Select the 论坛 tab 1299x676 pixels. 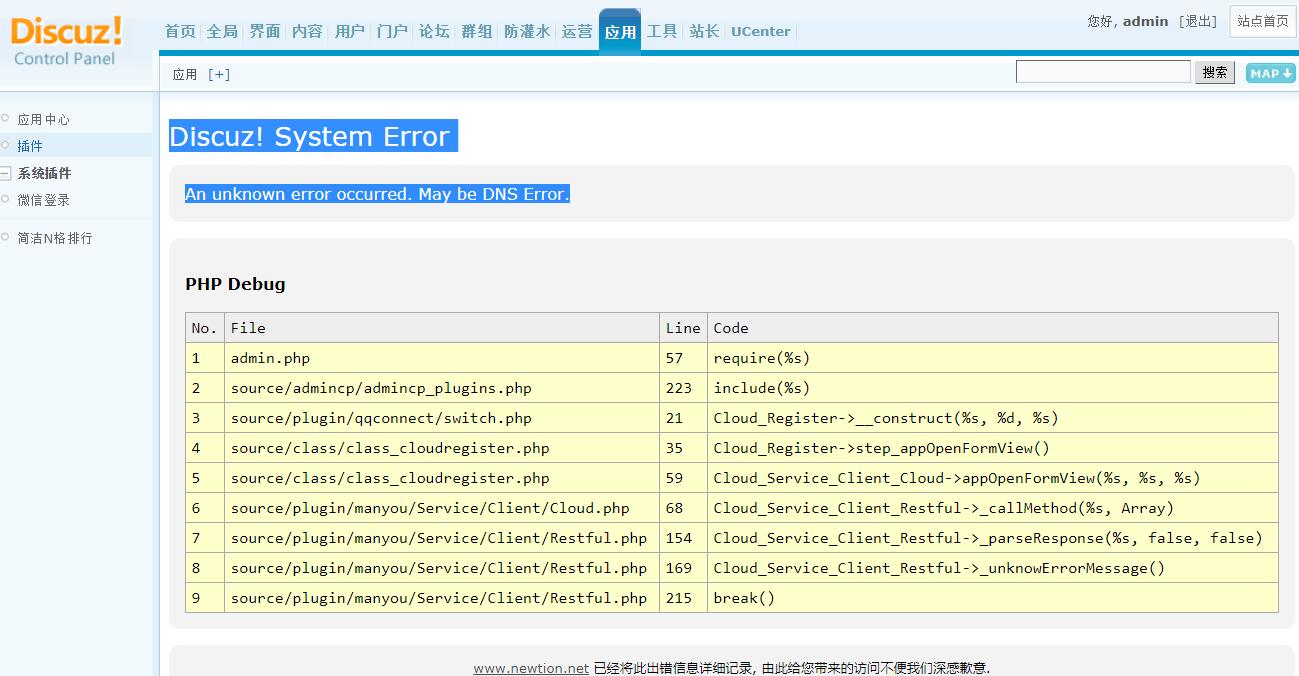pyautogui.click(x=434, y=31)
